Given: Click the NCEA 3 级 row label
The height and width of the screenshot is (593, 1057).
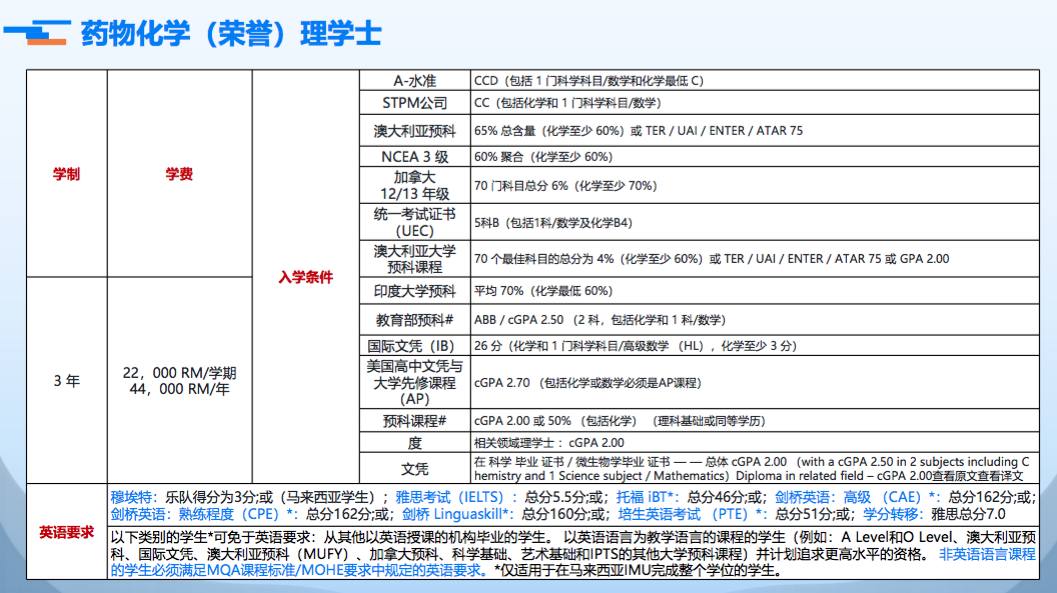Looking at the screenshot, I should click(x=414, y=157).
